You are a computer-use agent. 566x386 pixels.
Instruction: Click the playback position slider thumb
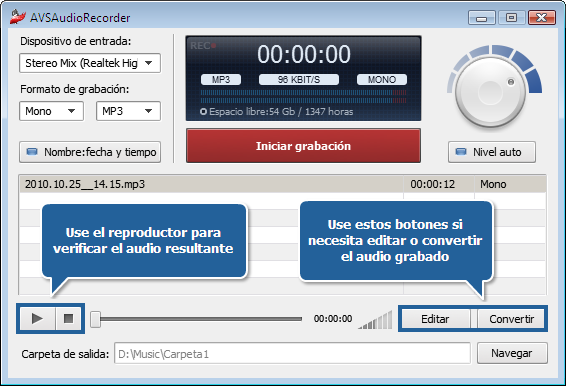pyautogui.click(x=95, y=319)
